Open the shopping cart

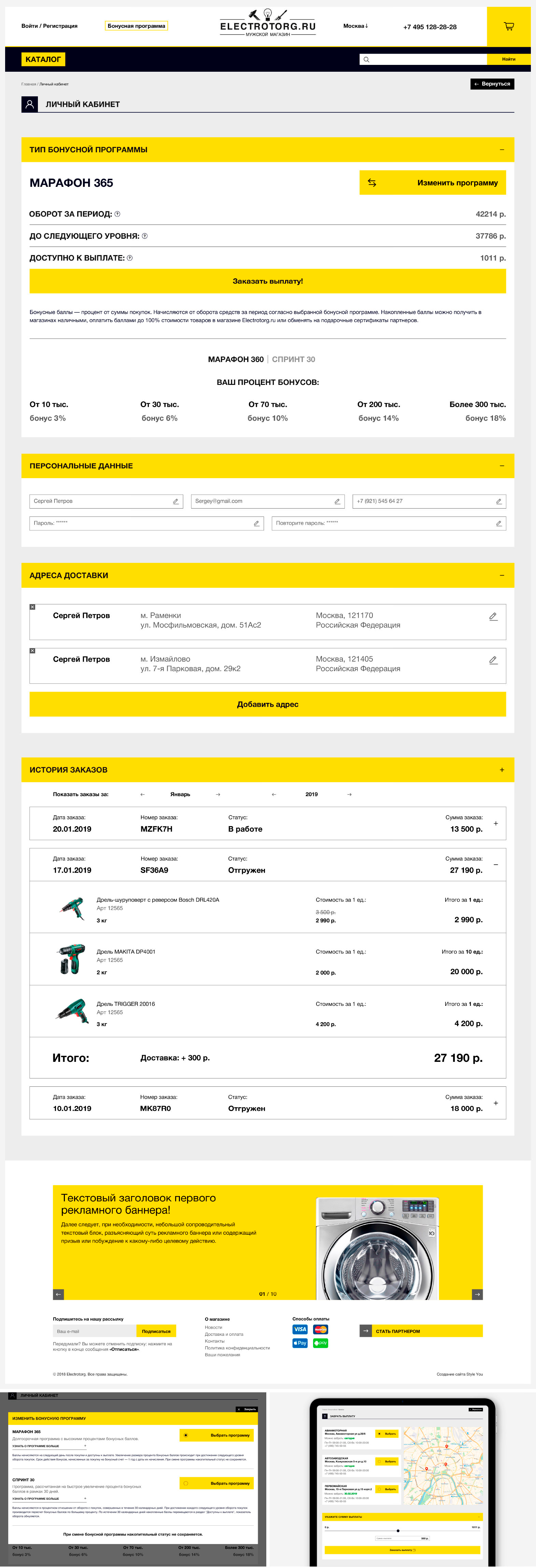click(509, 26)
